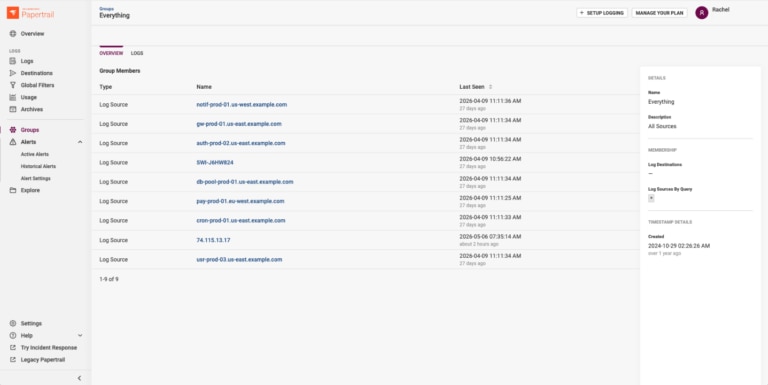Open Settings in the sidebar
Image resolution: width=768 pixels, height=385 pixels.
(31, 324)
